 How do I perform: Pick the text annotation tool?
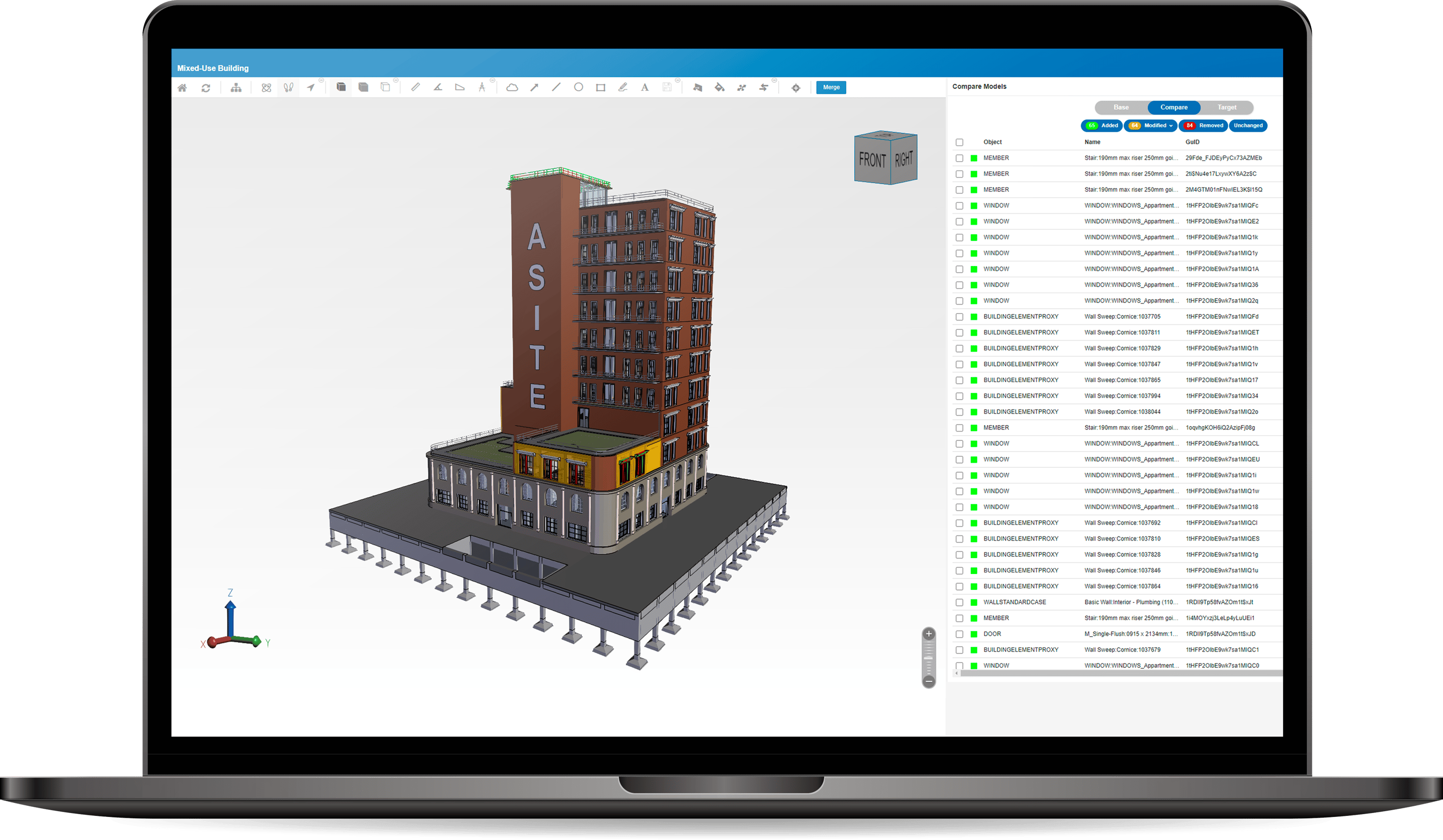tap(645, 87)
